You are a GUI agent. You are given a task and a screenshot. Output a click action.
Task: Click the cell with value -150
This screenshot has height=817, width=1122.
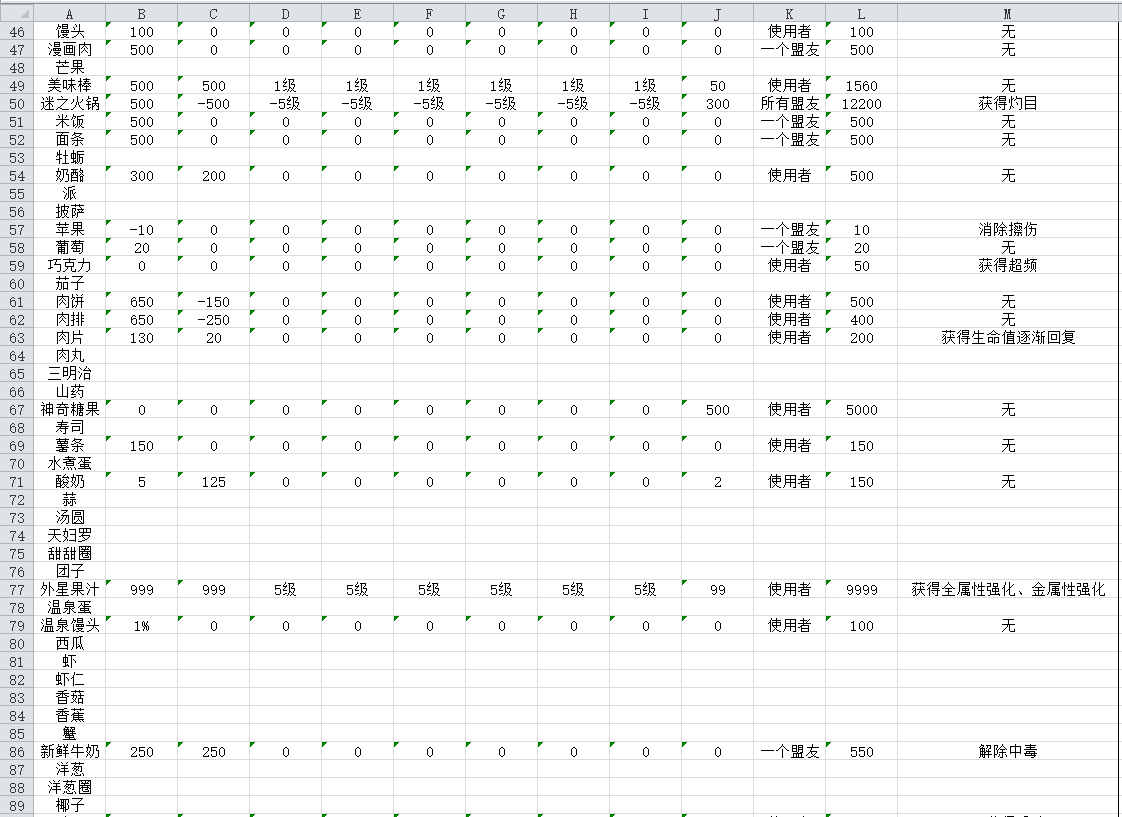(213, 302)
